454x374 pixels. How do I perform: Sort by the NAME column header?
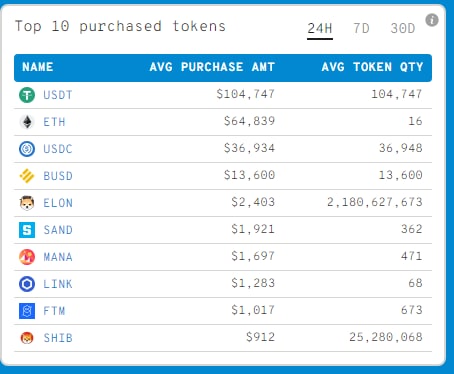(x=38, y=67)
